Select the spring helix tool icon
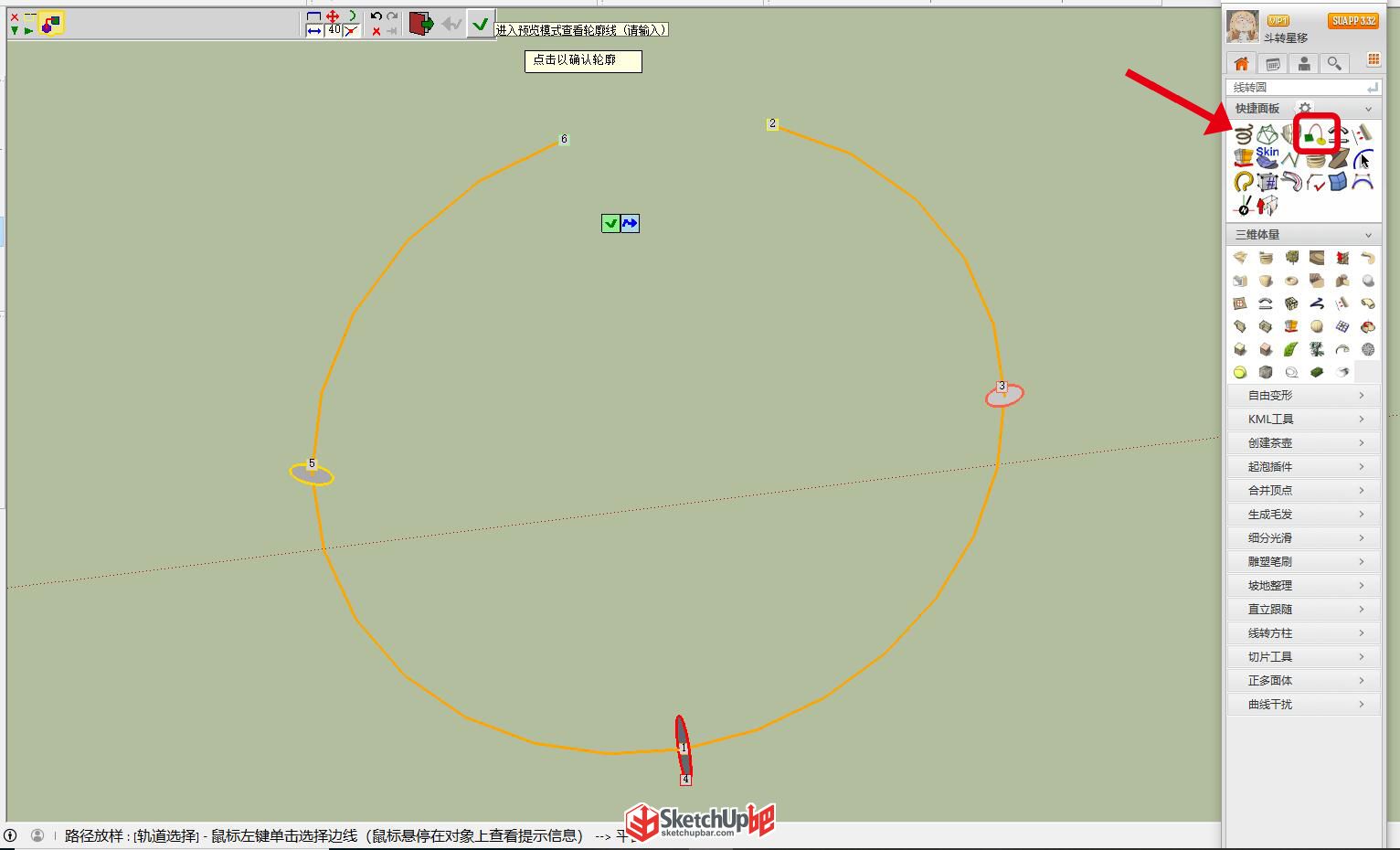 pyautogui.click(x=1244, y=134)
